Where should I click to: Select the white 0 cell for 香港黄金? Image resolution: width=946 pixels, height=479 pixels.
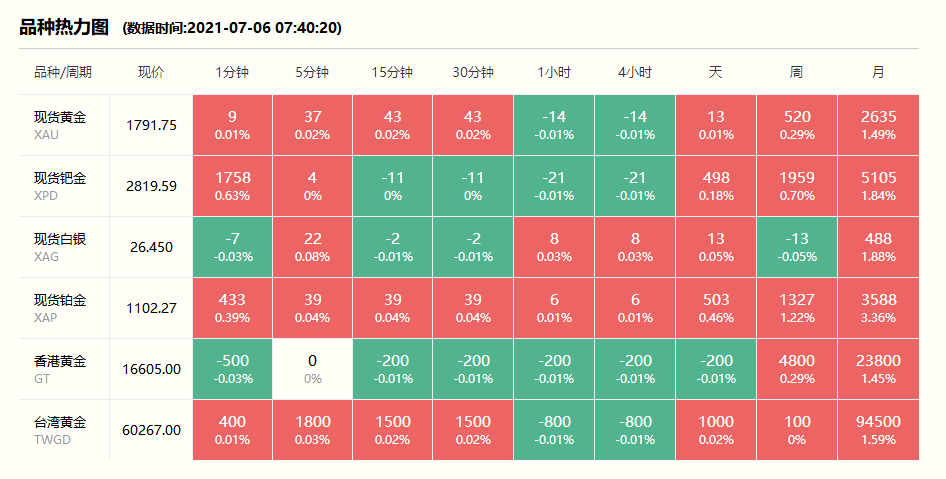coord(312,368)
